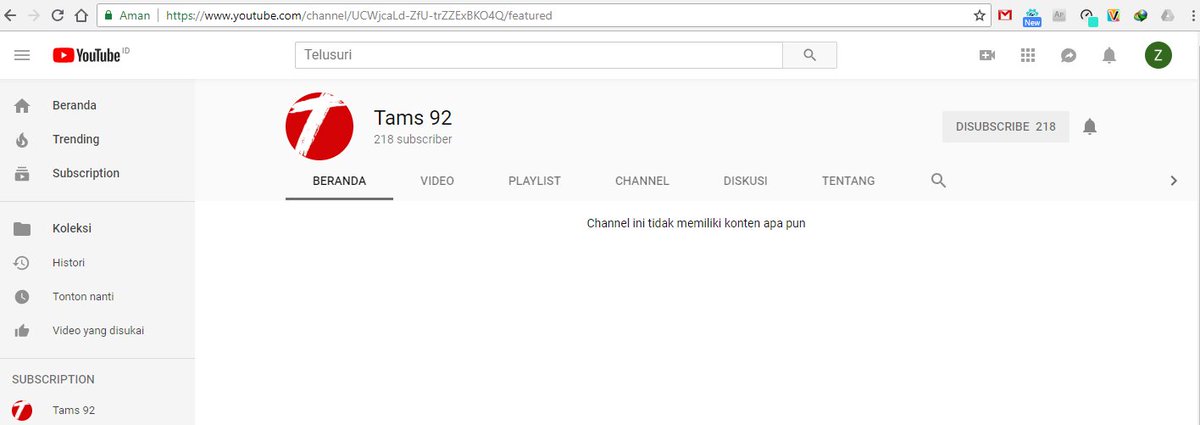View the secure site info labeled Aman
Viewport: 1200px width, 425px height.
coord(126,16)
